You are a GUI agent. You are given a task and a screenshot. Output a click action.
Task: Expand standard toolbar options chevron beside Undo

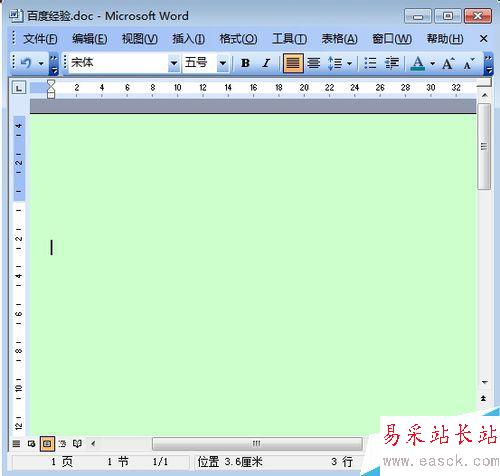(54, 63)
